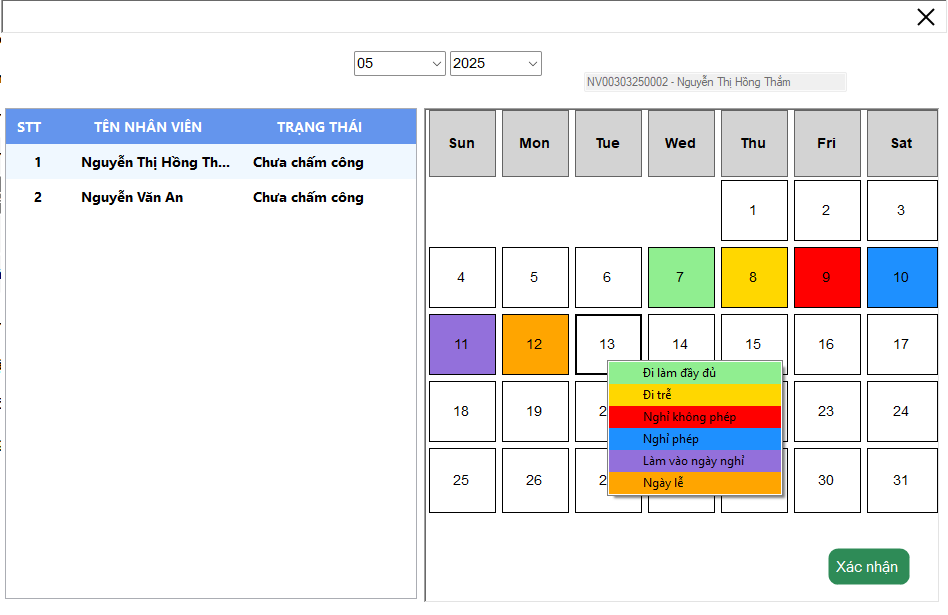
Task: Click the Wed weekday header
Action: point(681,143)
